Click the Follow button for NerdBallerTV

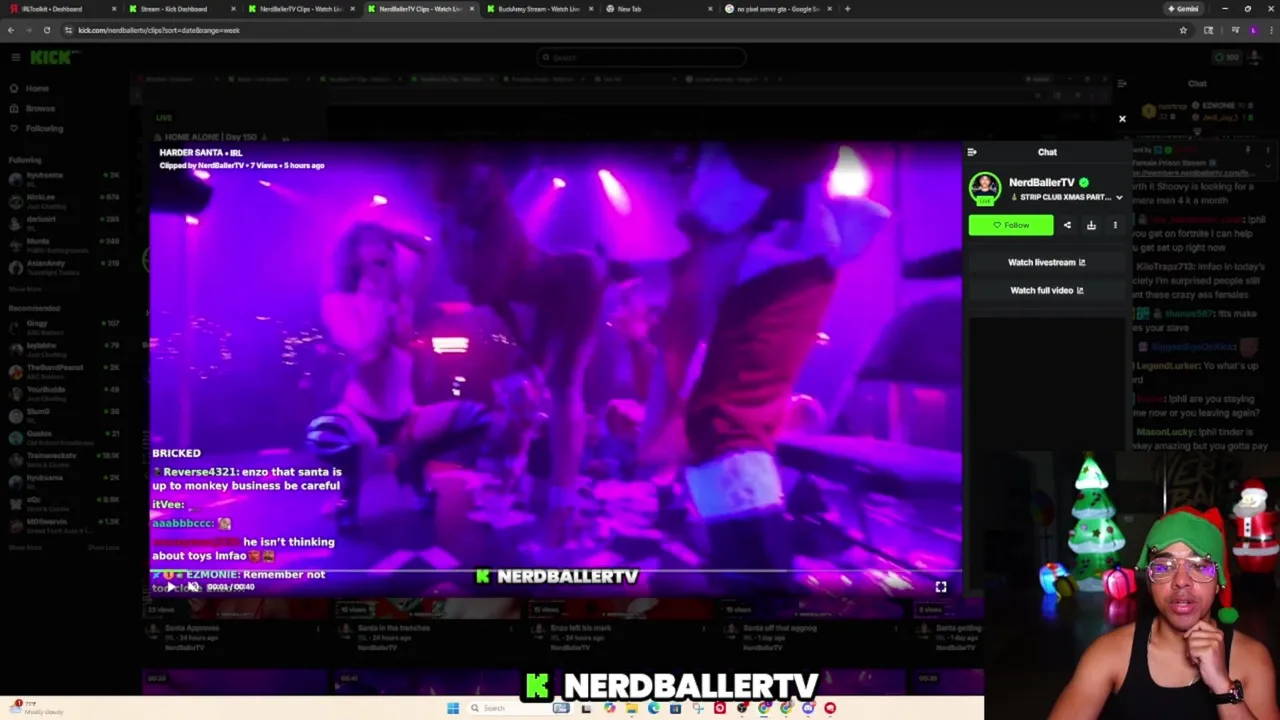click(1010, 225)
